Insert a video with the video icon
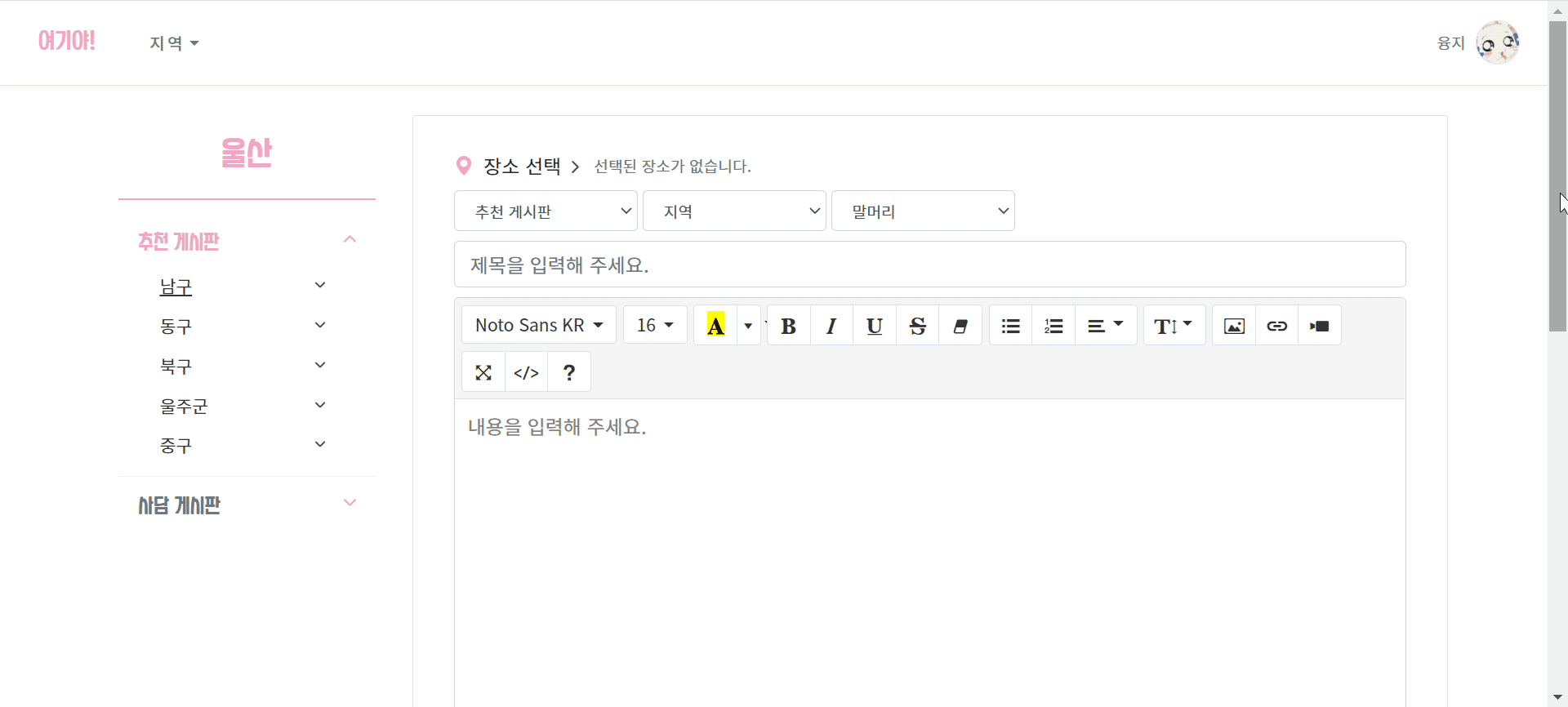This screenshot has height=707, width=1568. (x=1320, y=326)
